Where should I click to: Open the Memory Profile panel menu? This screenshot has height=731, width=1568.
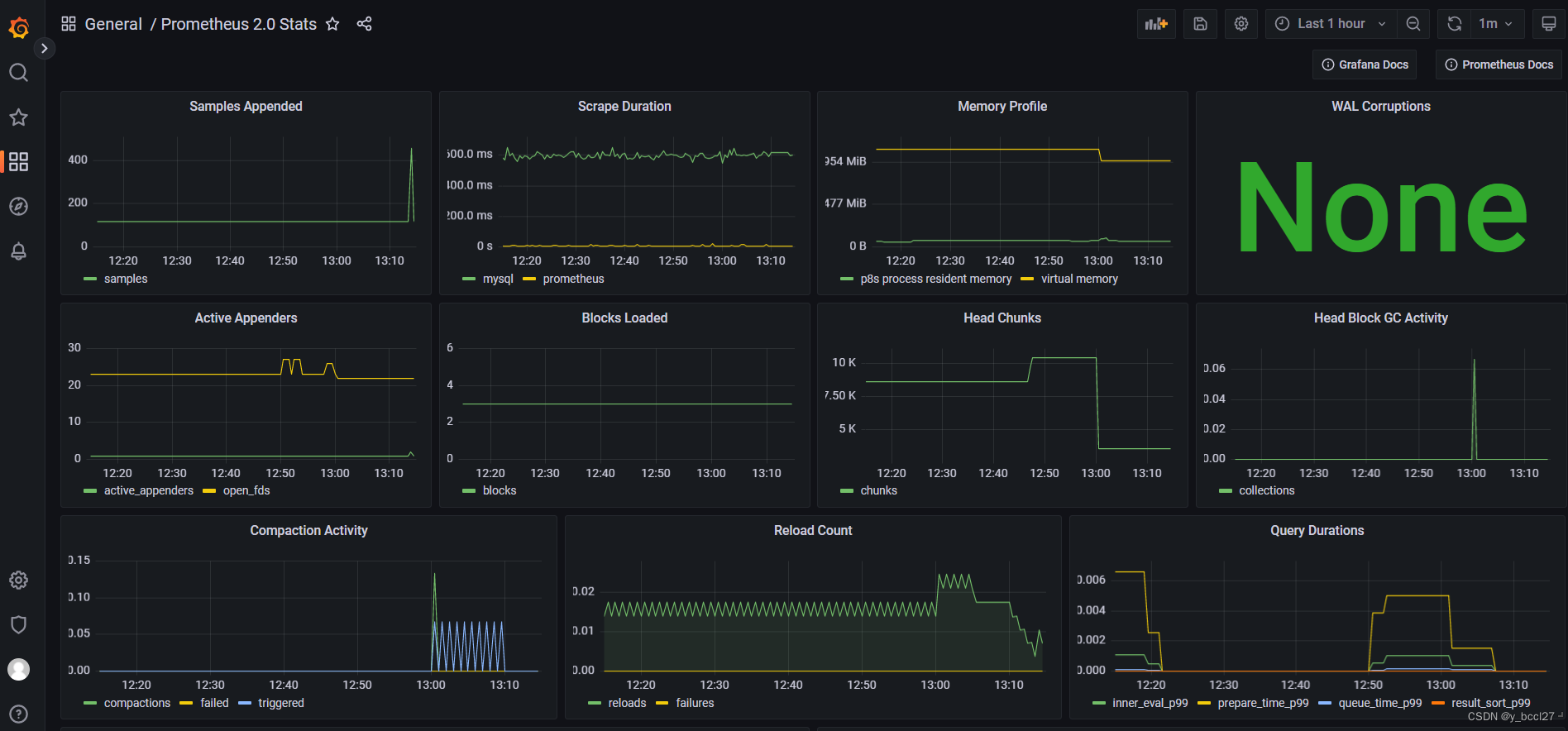(1002, 106)
